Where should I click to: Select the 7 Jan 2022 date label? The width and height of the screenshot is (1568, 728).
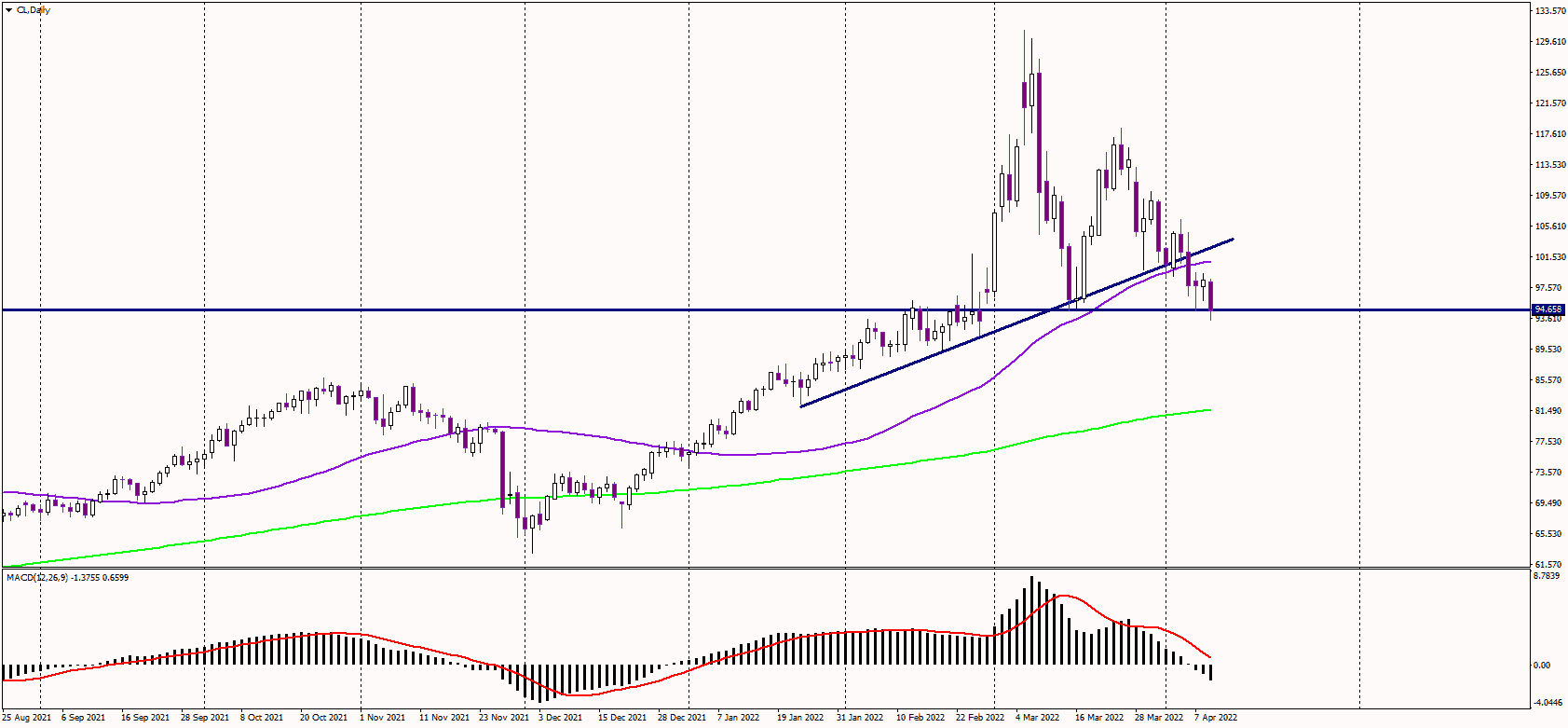[x=738, y=718]
